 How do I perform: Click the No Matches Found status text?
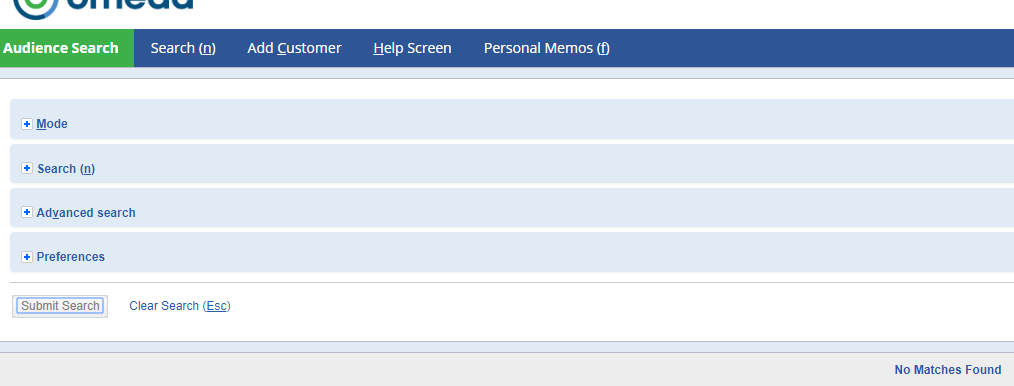pyautogui.click(x=947, y=370)
